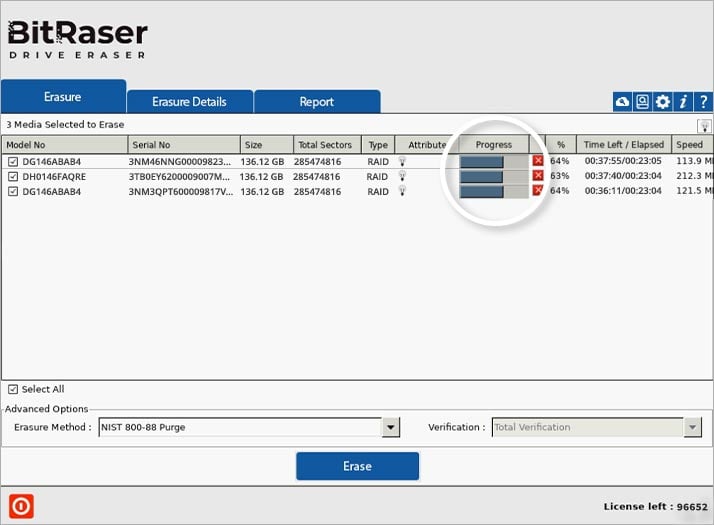Uncheck the DH0146FAQRE drive checkbox
The height and width of the screenshot is (525, 714).
click(x=13, y=177)
